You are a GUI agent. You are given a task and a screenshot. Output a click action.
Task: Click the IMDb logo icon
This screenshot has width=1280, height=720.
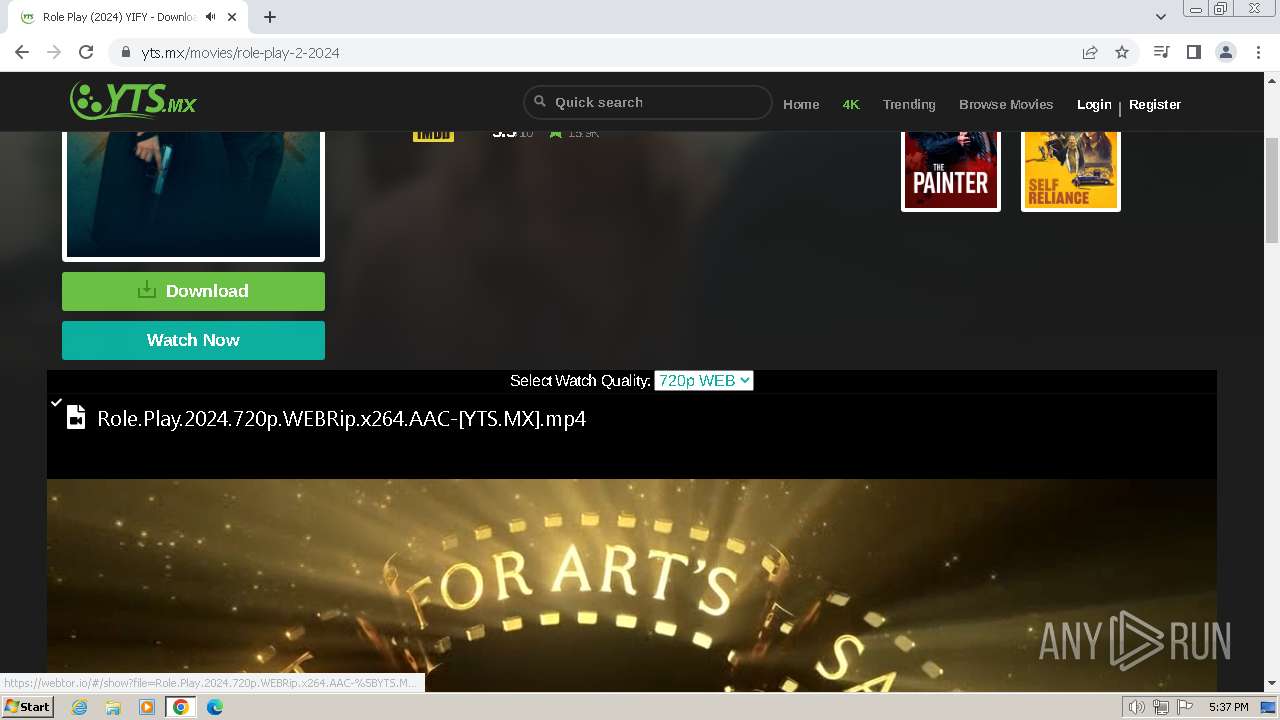(x=433, y=135)
